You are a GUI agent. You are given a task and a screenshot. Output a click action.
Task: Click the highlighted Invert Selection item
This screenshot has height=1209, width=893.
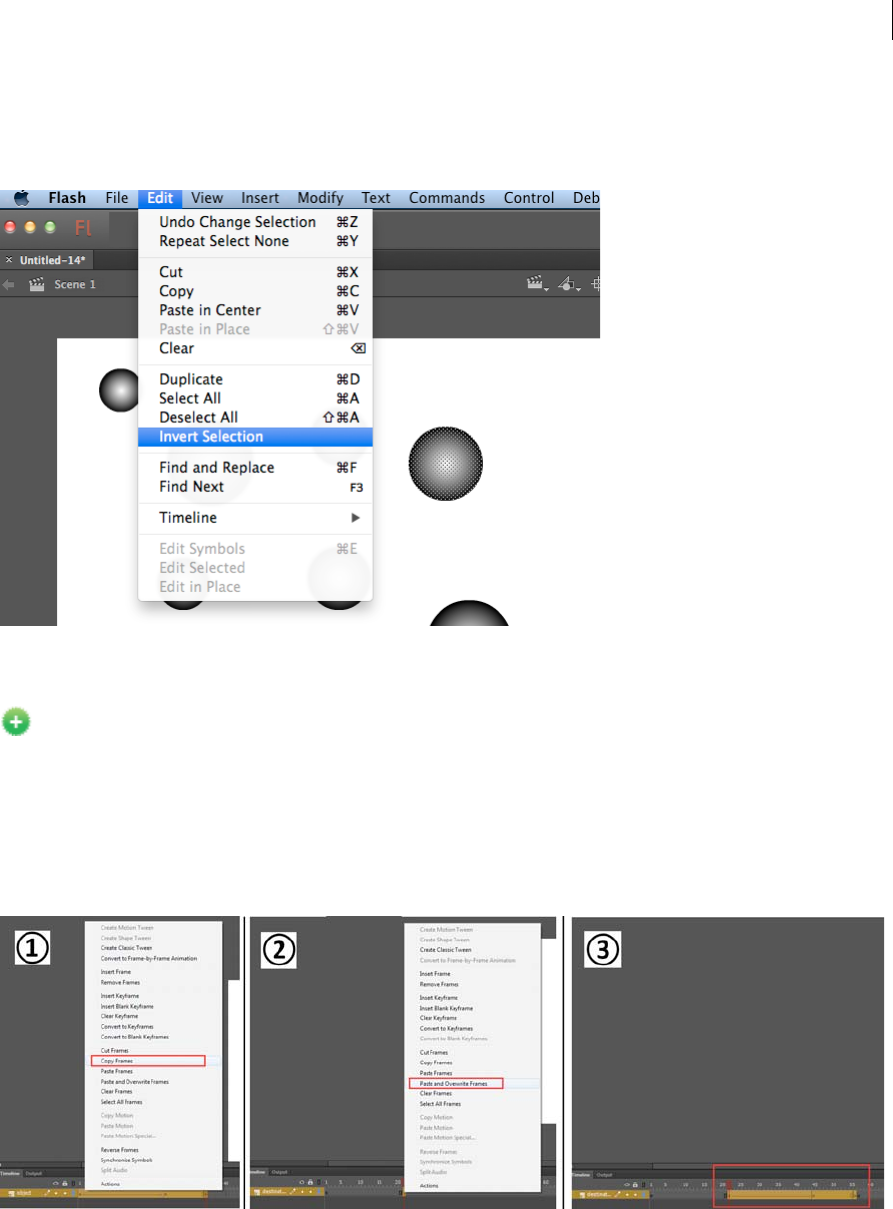click(x=255, y=436)
